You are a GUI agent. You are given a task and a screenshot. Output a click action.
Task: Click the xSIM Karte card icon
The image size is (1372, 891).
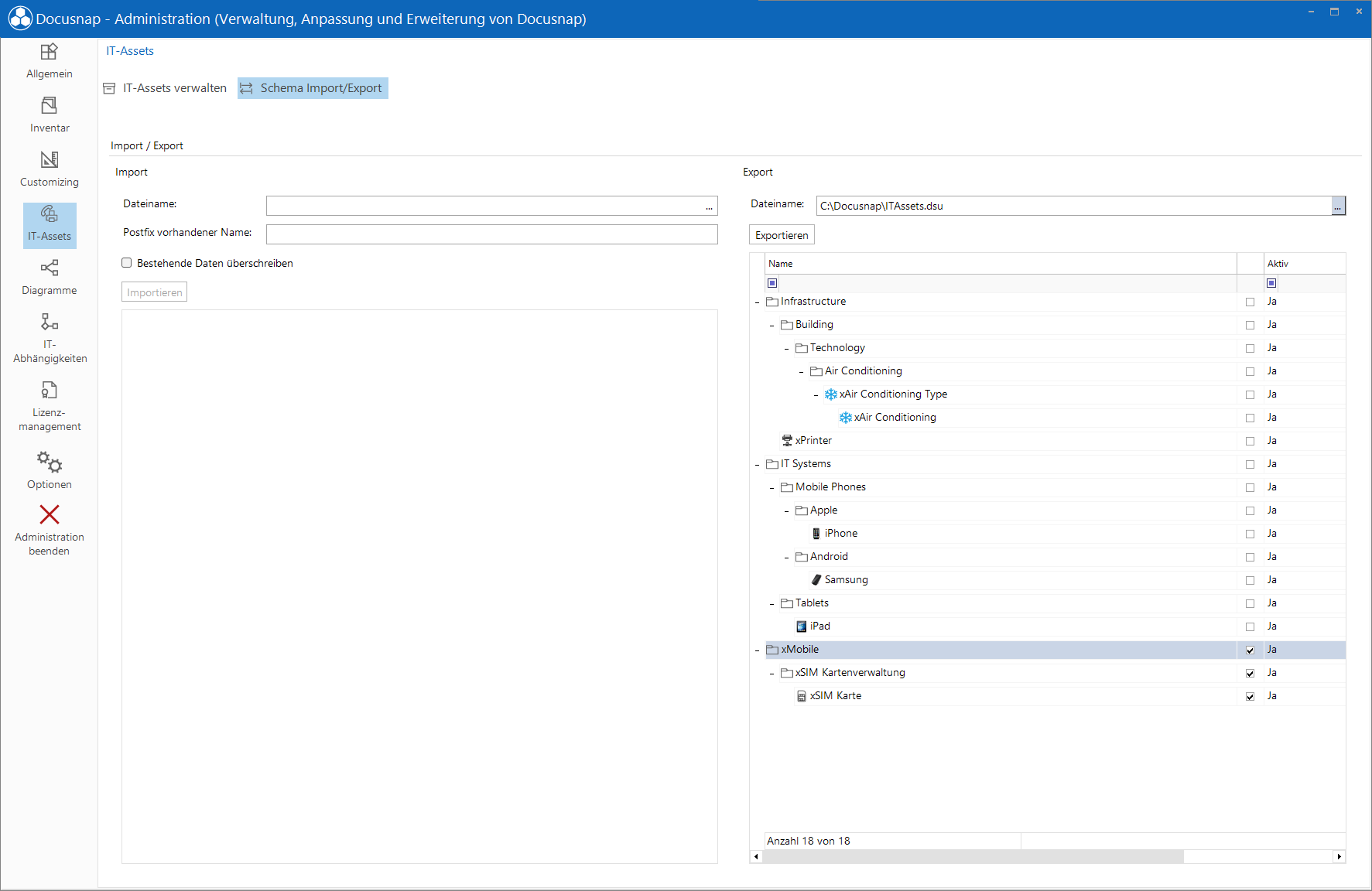pos(802,696)
